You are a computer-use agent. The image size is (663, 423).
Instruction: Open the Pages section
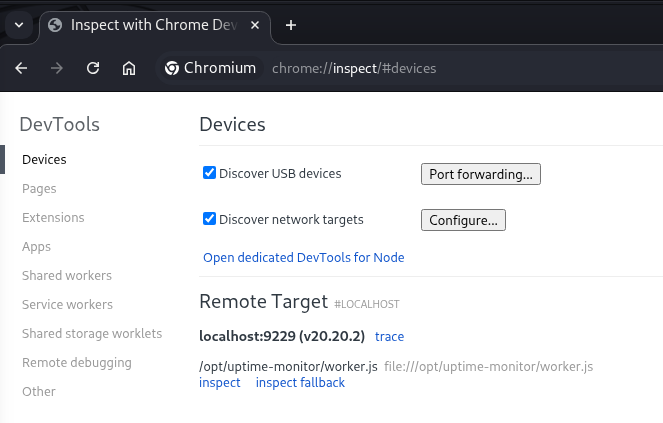pos(39,189)
